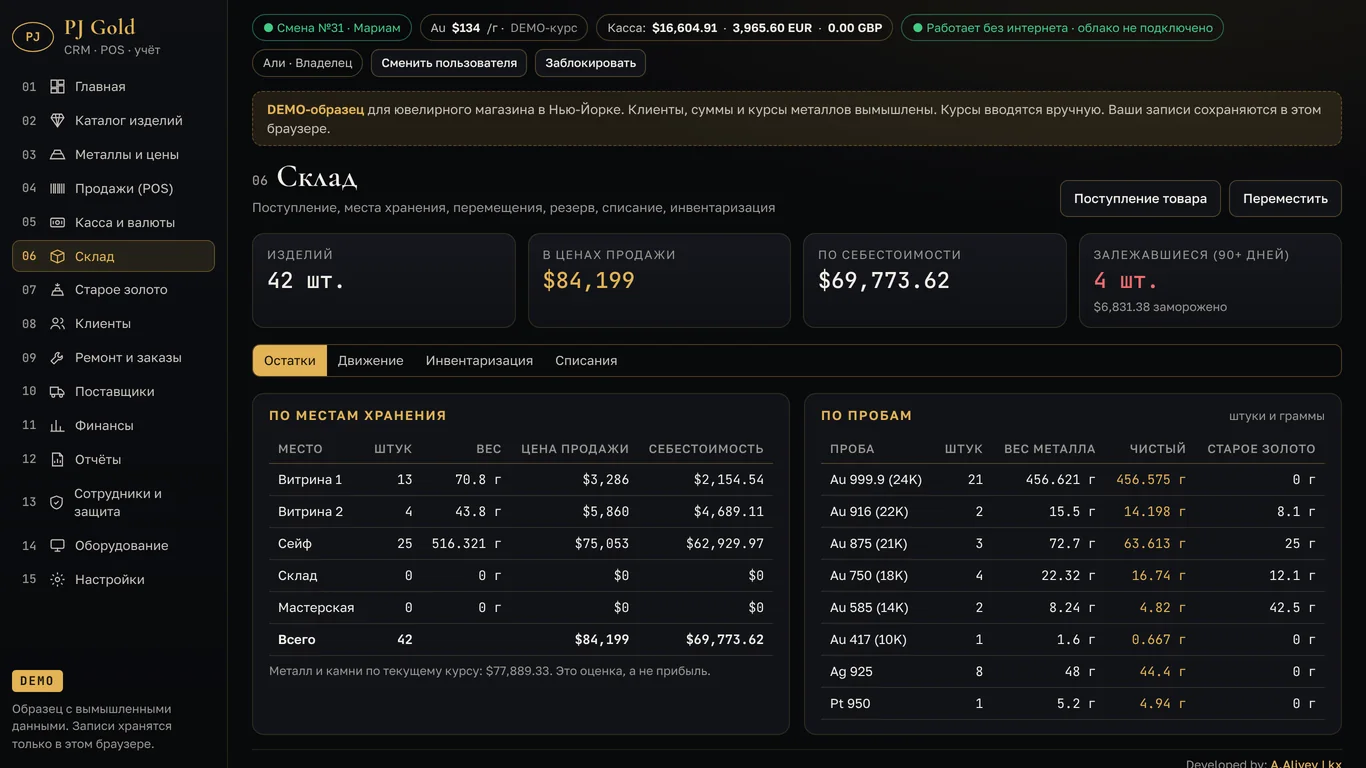Click the scale icon for Старое золото
Viewport: 1366px width, 768px height.
click(58, 290)
